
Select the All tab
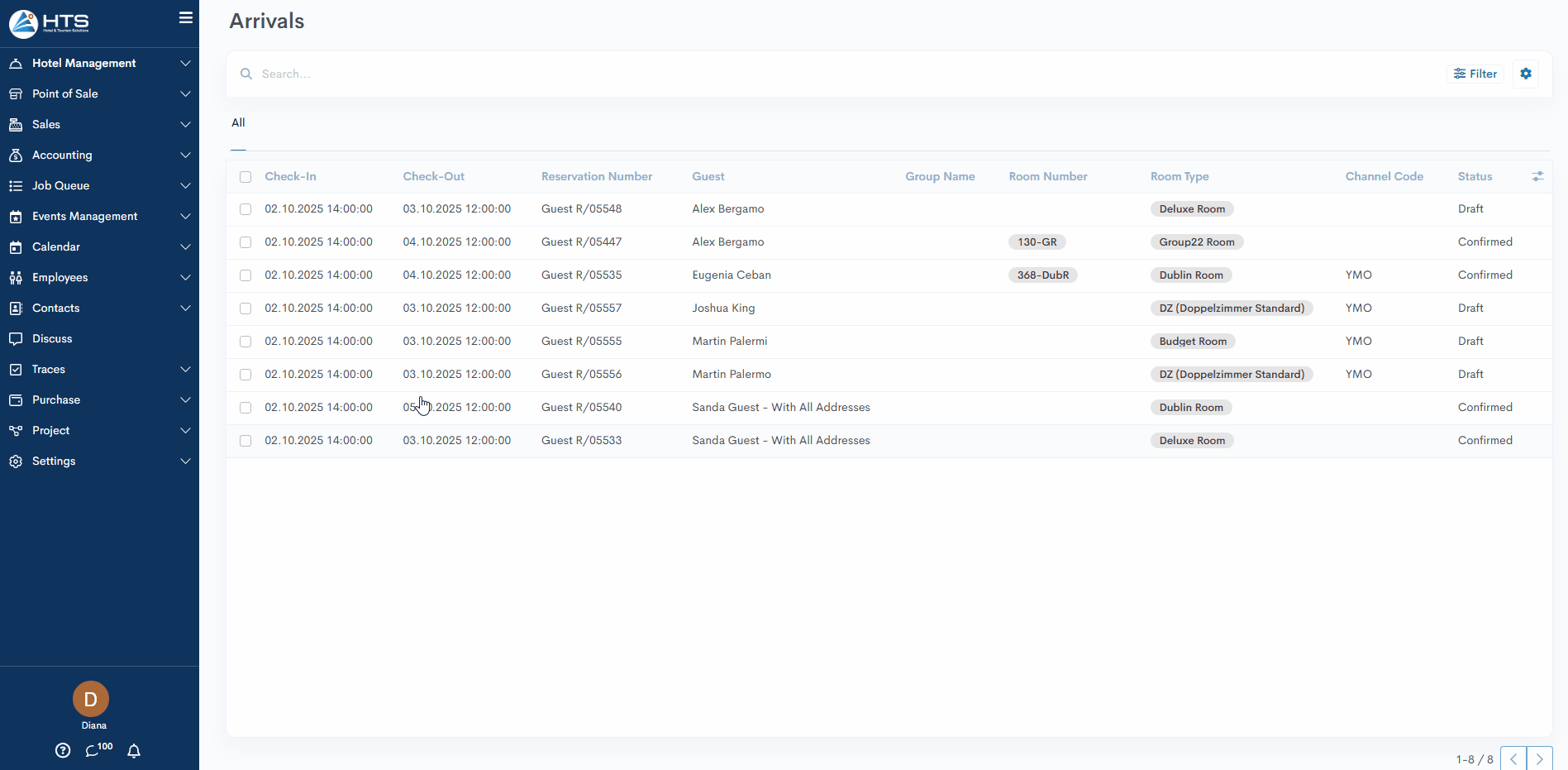pyautogui.click(x=238, y=122)
